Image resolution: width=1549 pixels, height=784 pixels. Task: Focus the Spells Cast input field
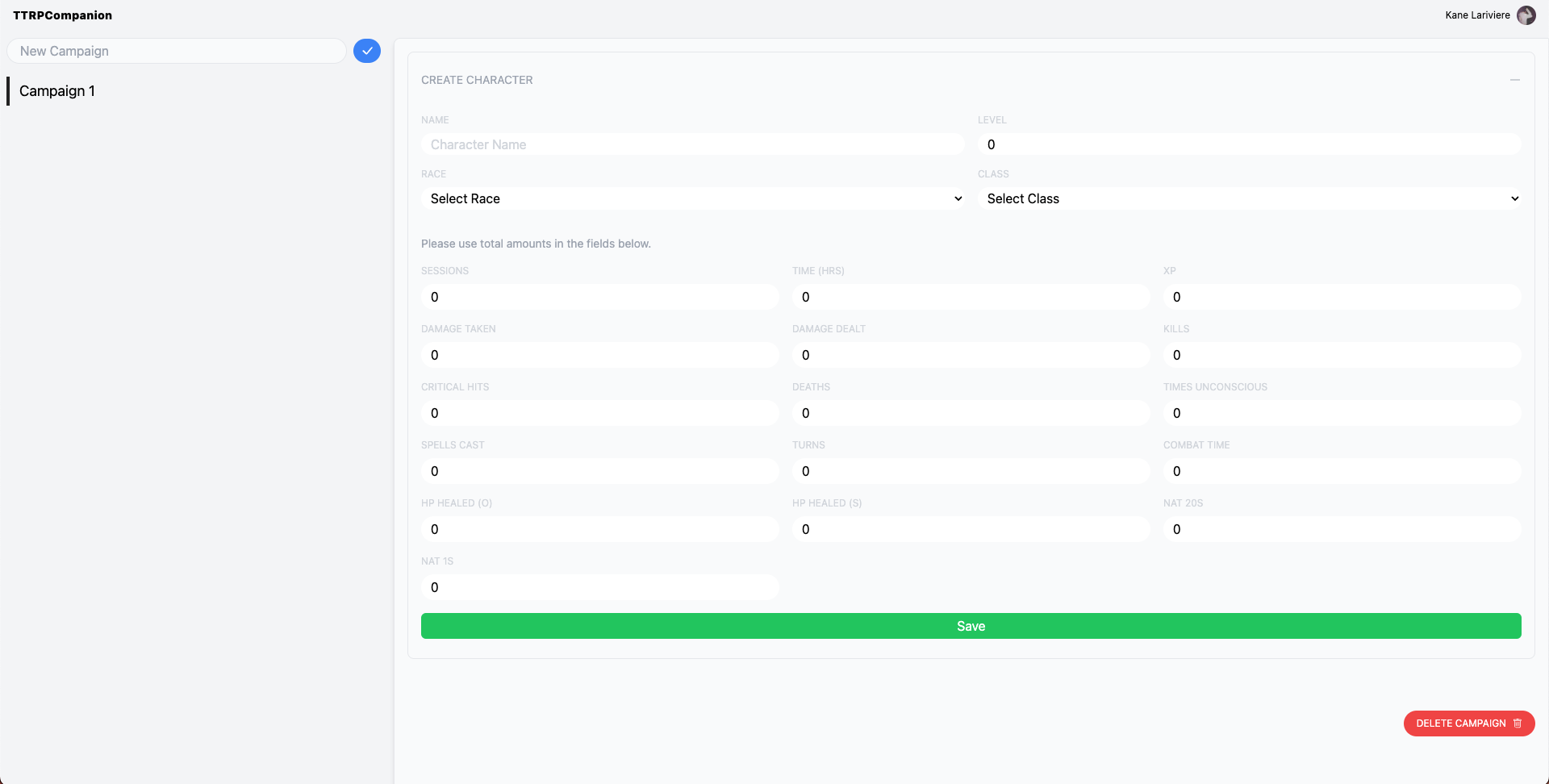tap(600, 471)
